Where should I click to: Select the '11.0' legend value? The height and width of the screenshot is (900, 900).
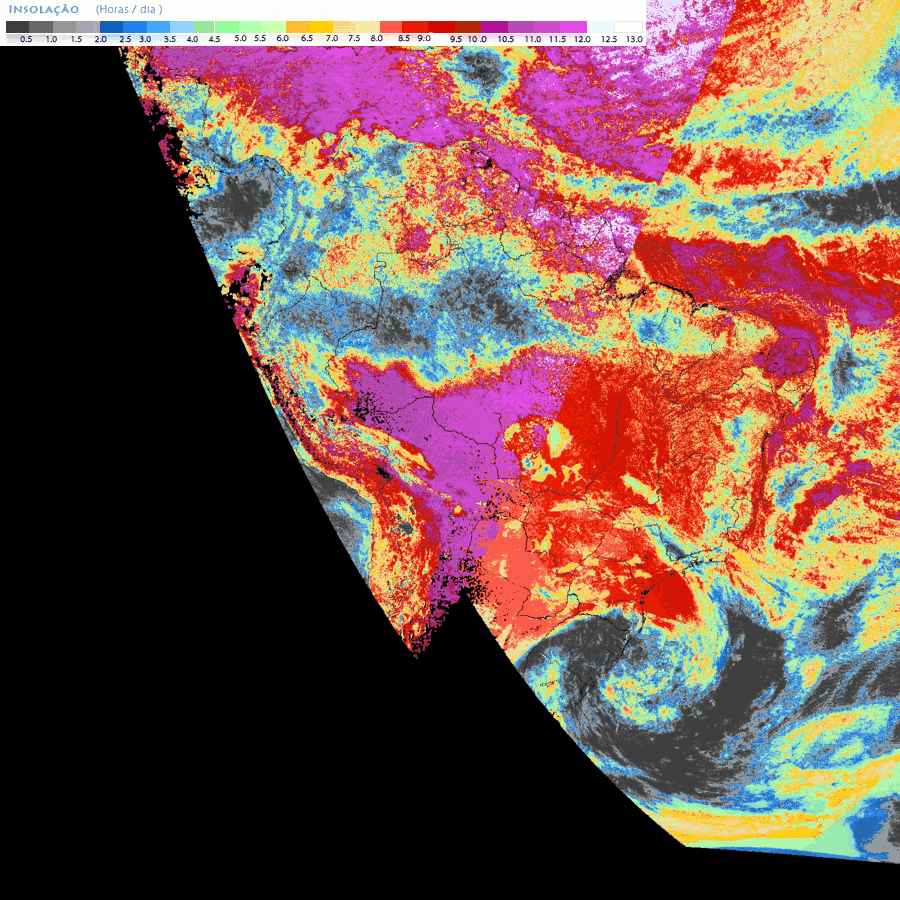[x=533, y=40]
